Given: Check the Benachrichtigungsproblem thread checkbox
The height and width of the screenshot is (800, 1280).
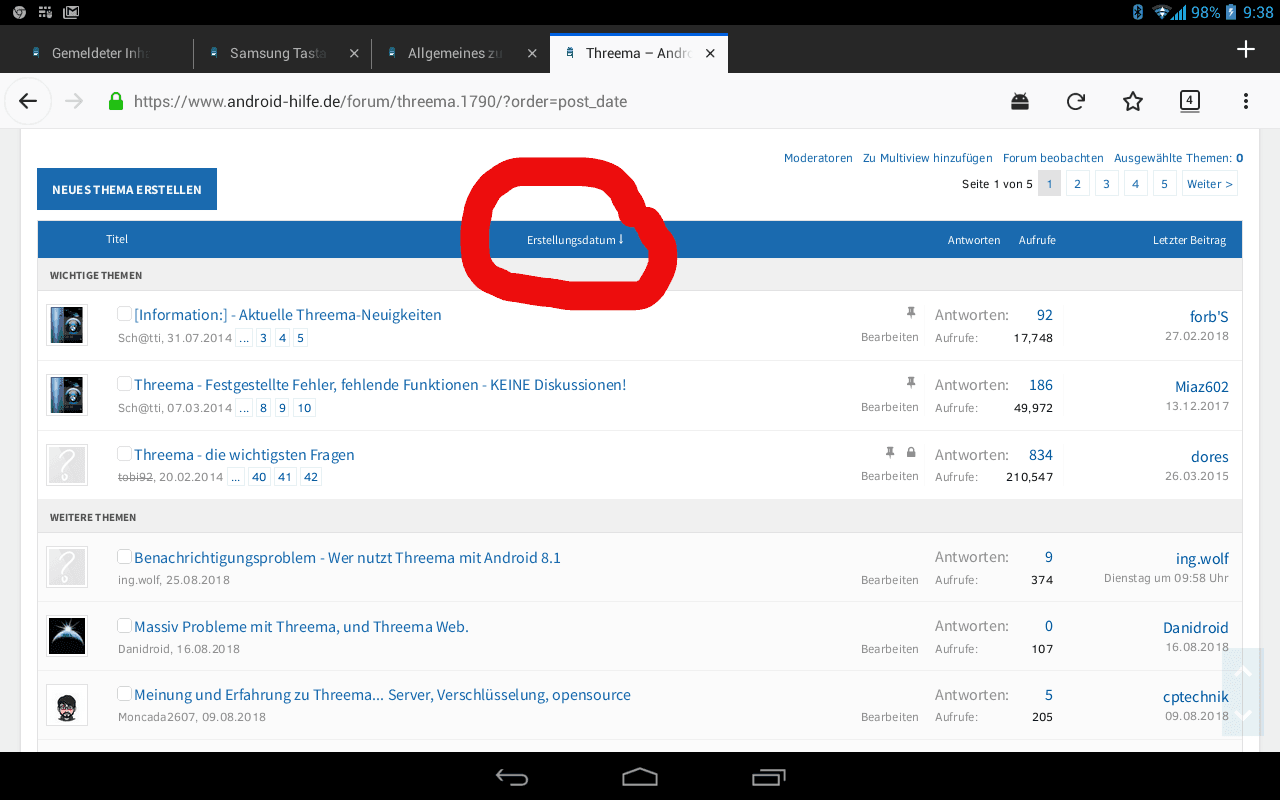Looking at the screenshot, I should (x=125, y=557).
